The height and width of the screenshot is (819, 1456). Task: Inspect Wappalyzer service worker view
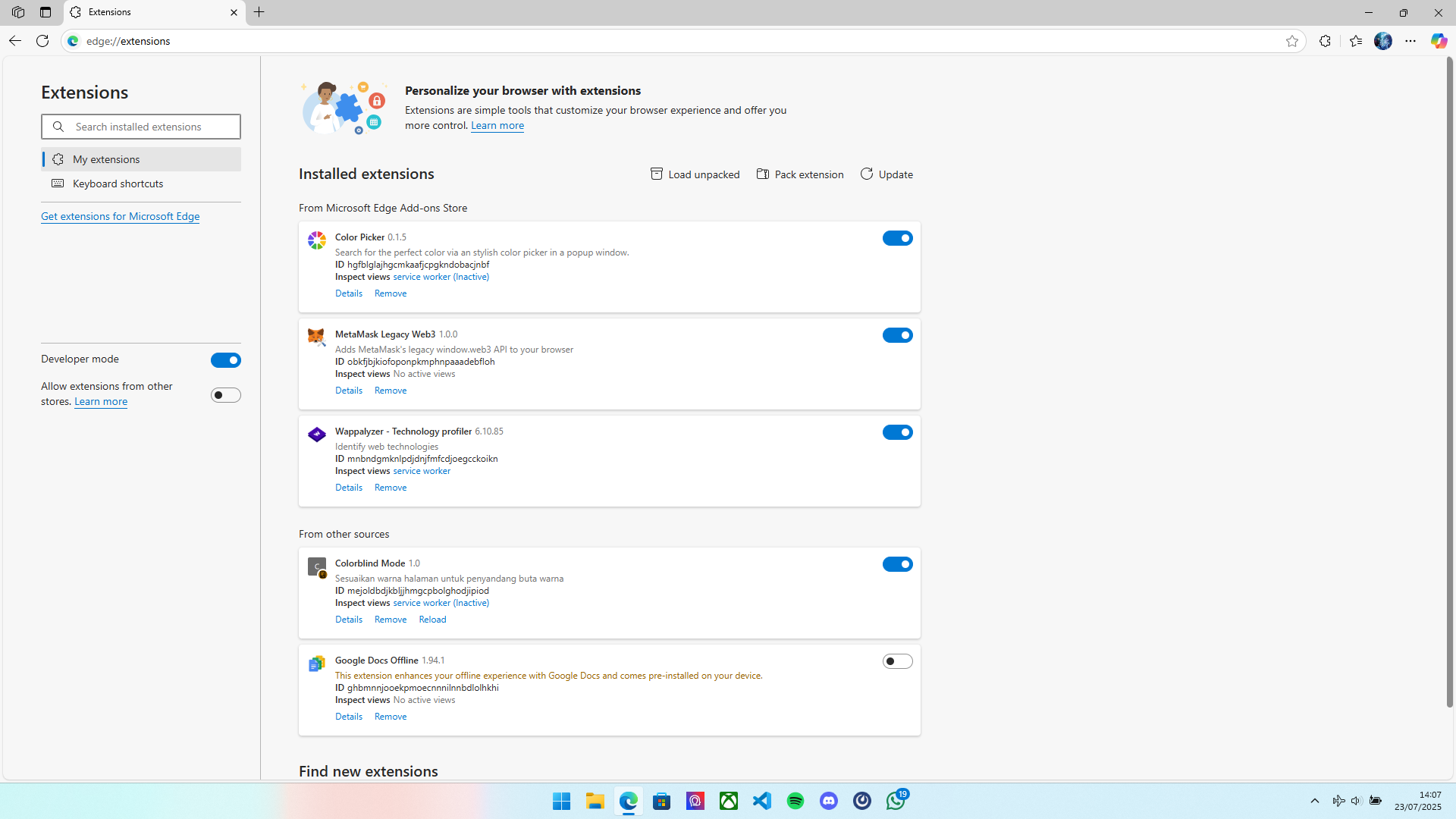coord(422,471)
